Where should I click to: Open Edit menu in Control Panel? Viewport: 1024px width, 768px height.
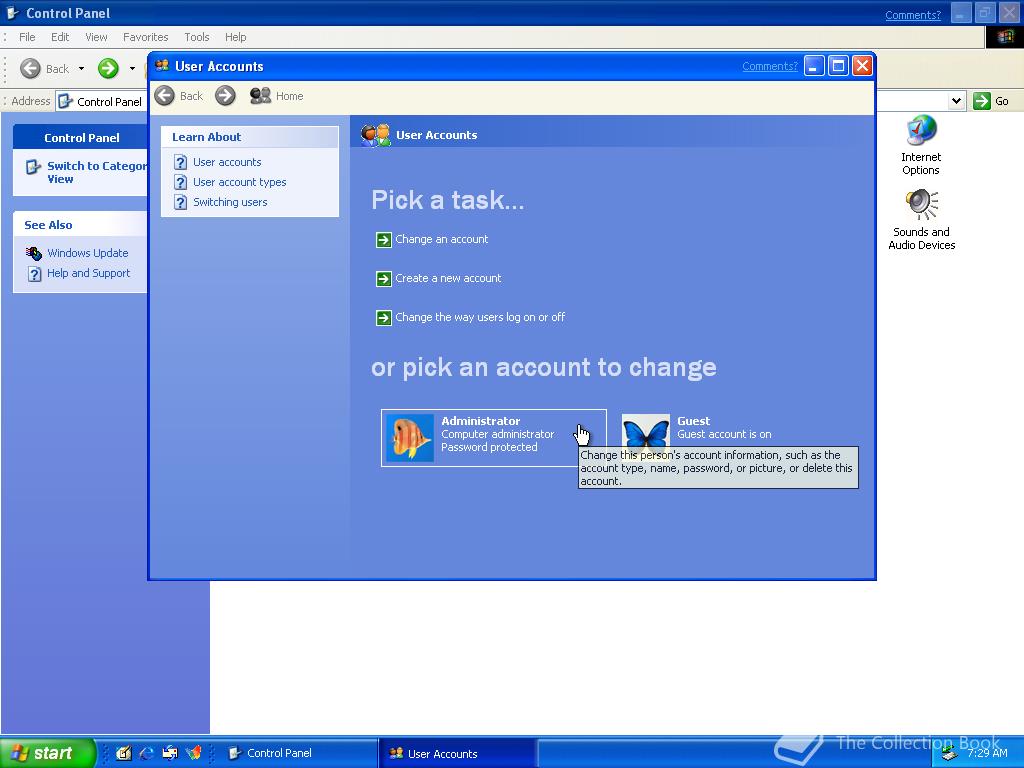pos(60,37)
